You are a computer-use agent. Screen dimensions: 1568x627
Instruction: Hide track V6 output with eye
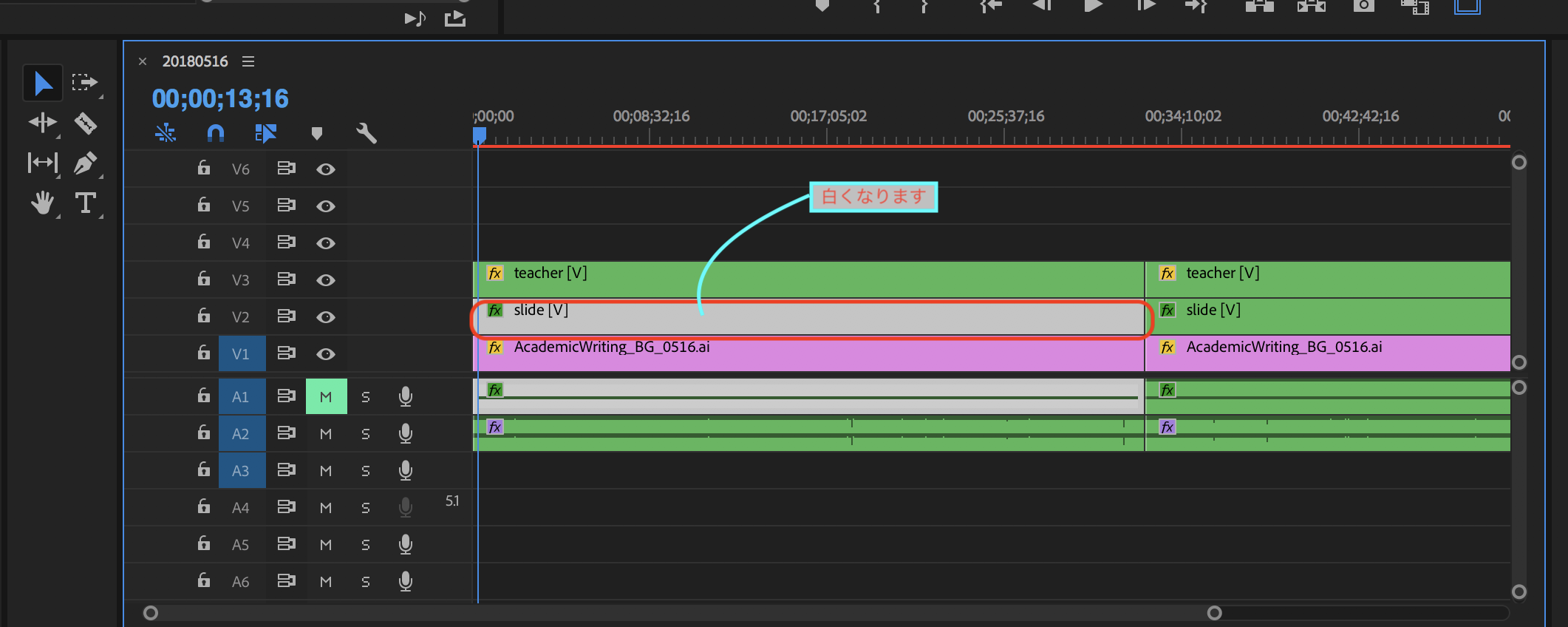tap(326, 169)
